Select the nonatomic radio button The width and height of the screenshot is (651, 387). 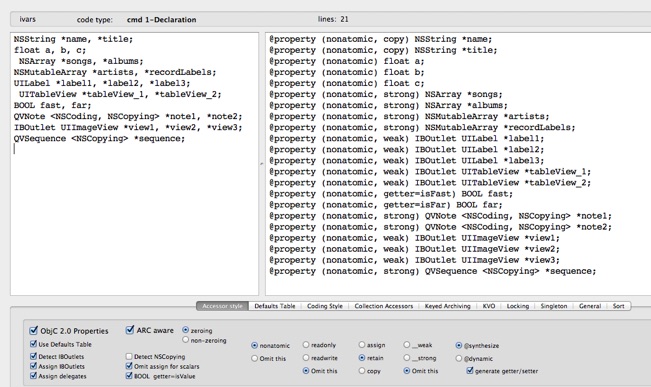(255, 345)
